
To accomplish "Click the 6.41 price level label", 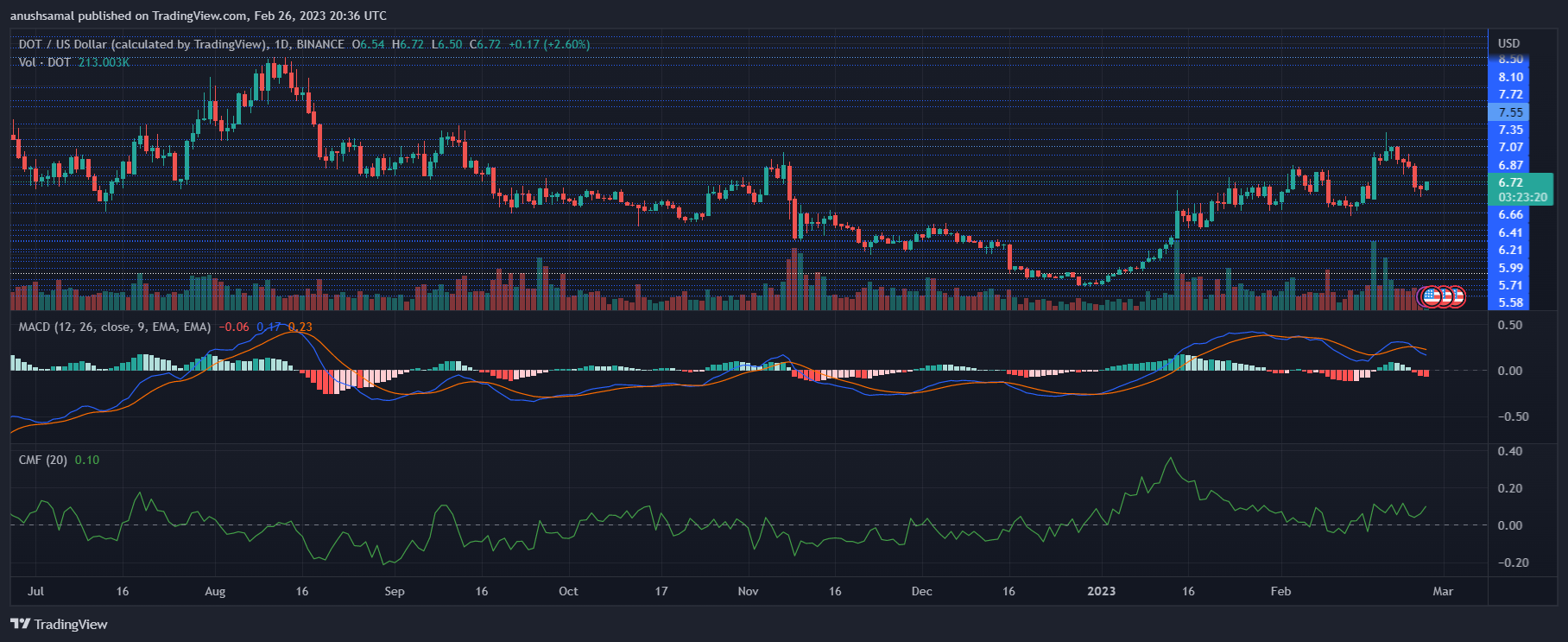I will (1510, 232).
